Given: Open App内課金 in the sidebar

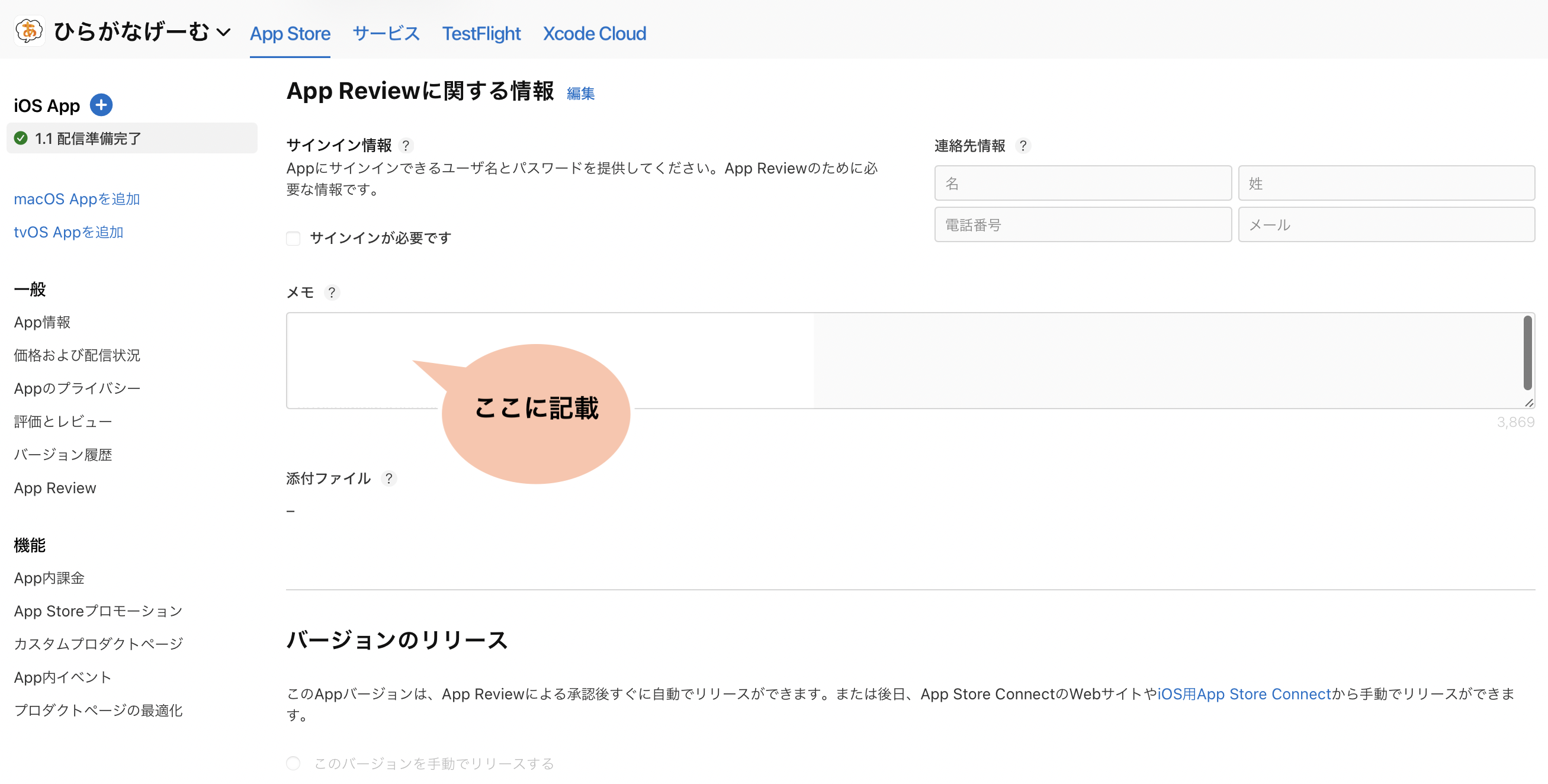Looking at the screenshot, I should coord(49,578).
